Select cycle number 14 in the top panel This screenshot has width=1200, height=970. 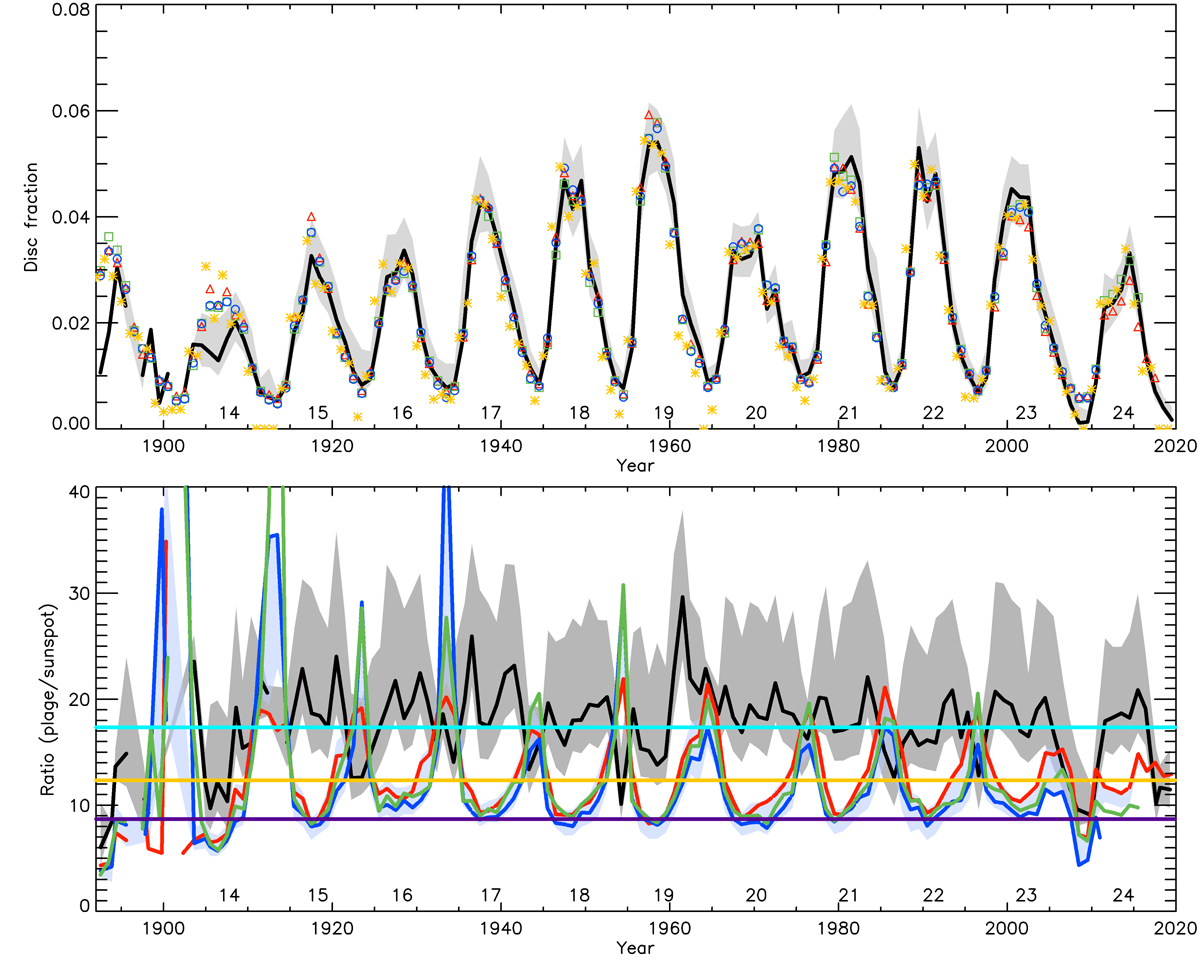228,413
